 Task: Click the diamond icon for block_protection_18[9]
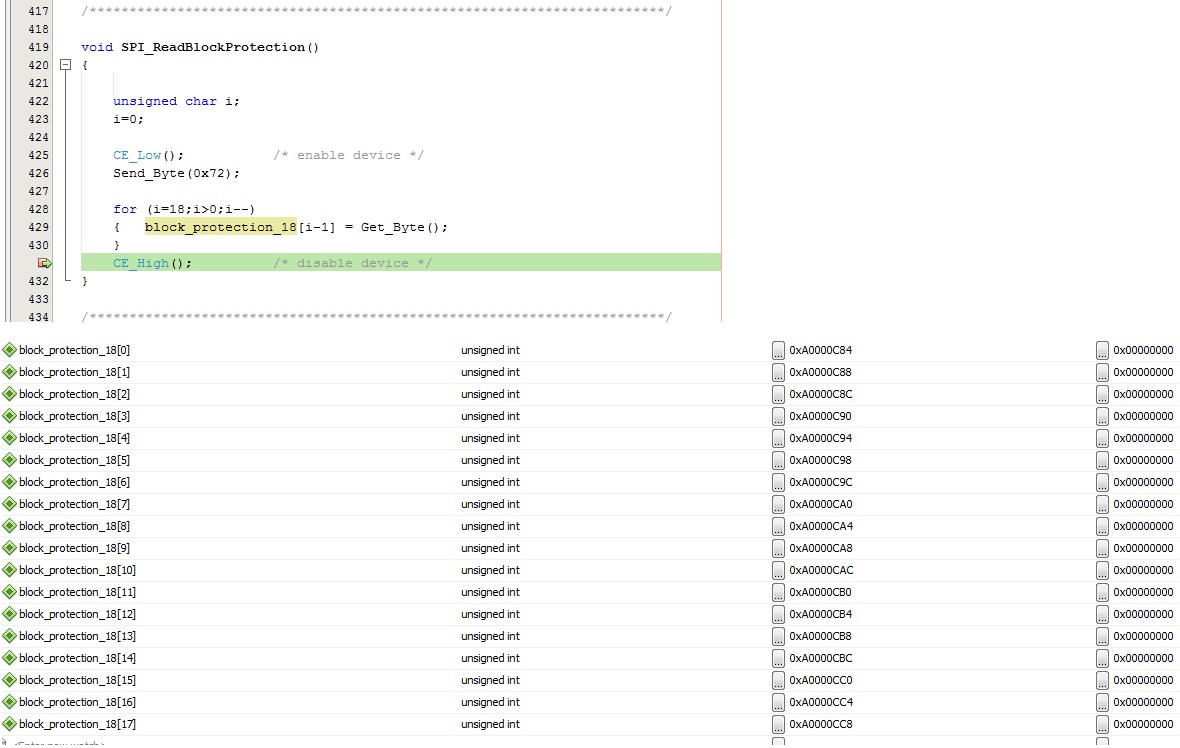pyautogui.click(x=9, y=548)
